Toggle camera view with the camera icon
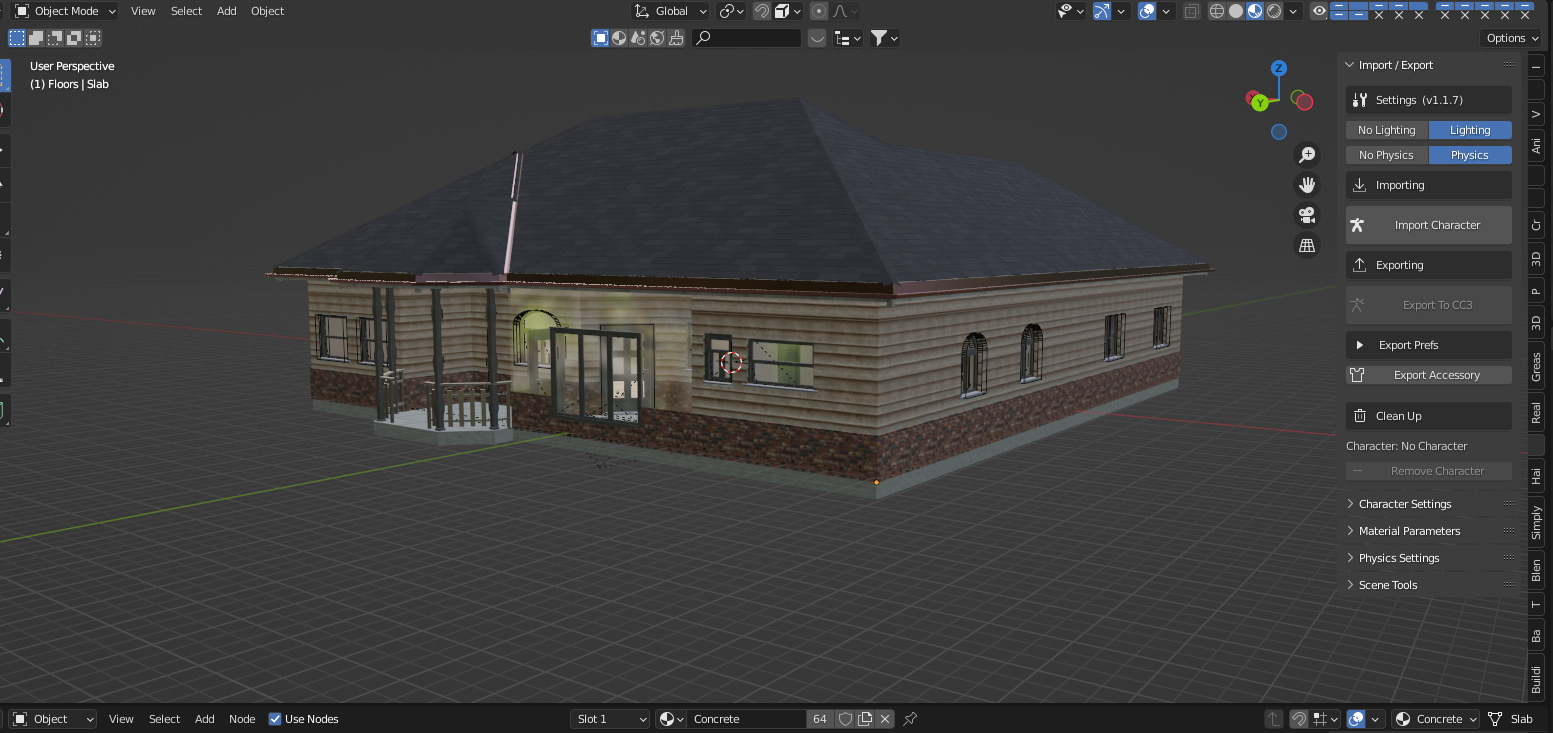 [1306, 215]
